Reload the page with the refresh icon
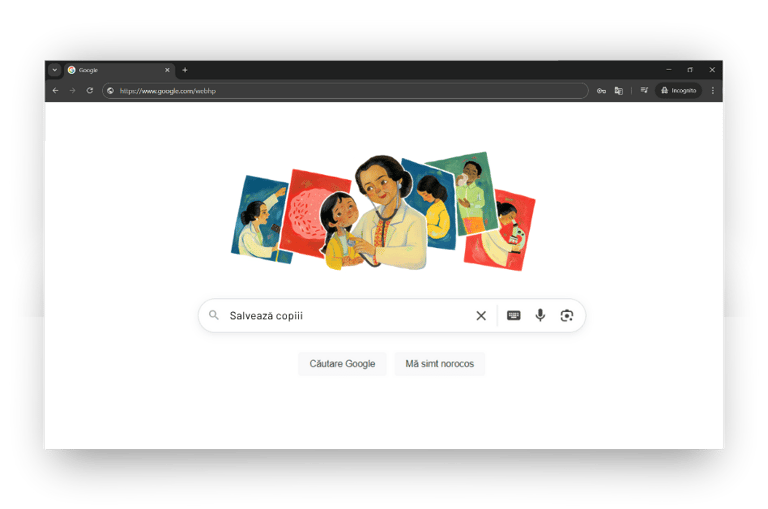This screenshot has height=509, width=768. pos(90,91)
